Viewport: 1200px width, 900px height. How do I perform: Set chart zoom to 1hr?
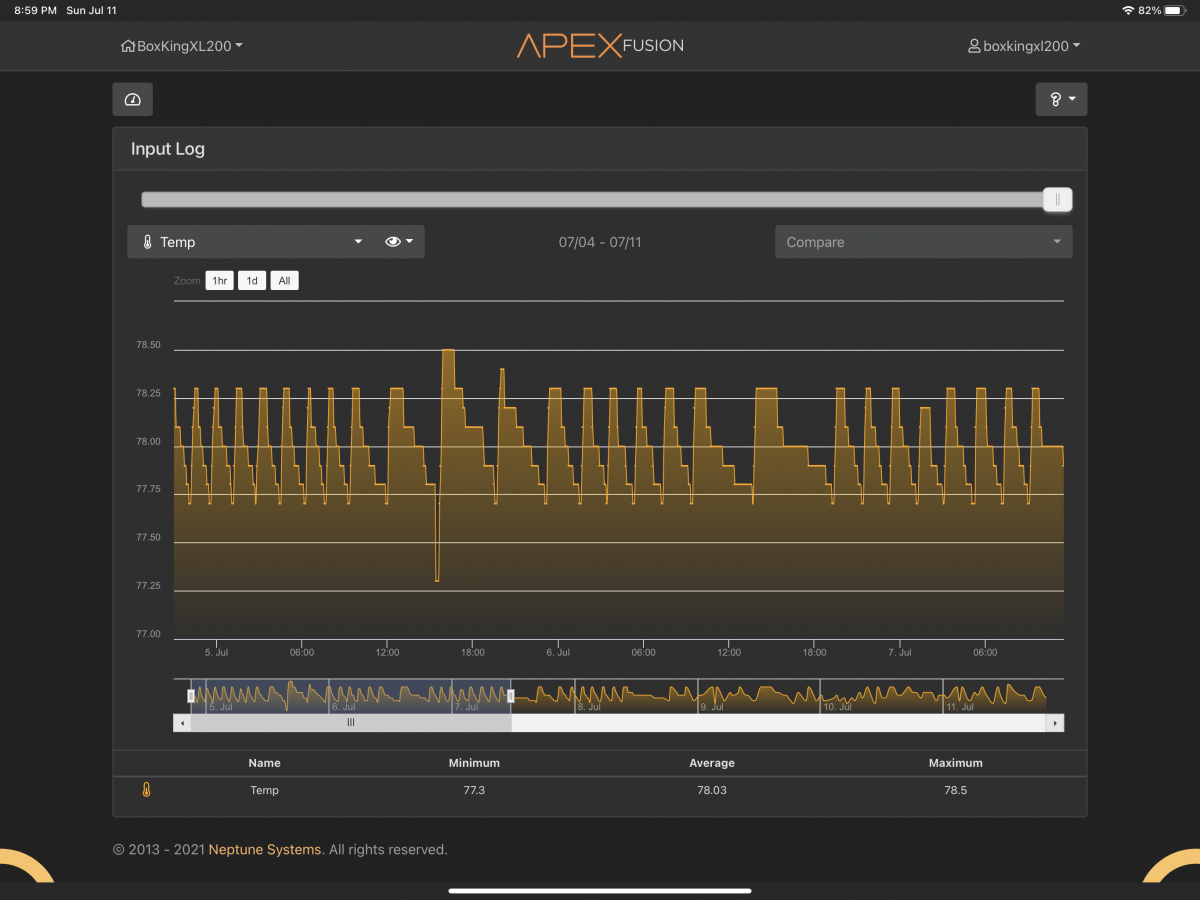pos(220,281)
